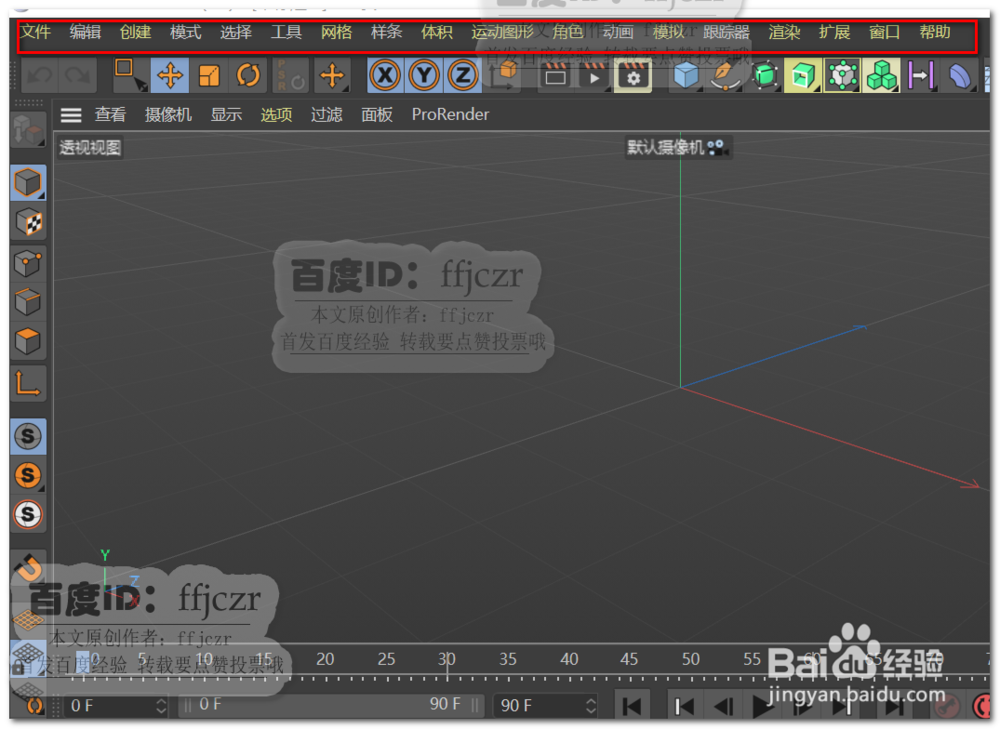1000x729 pixels.
Task: Click the purple bars arrow field icon
Action: [x=921, y=76]
